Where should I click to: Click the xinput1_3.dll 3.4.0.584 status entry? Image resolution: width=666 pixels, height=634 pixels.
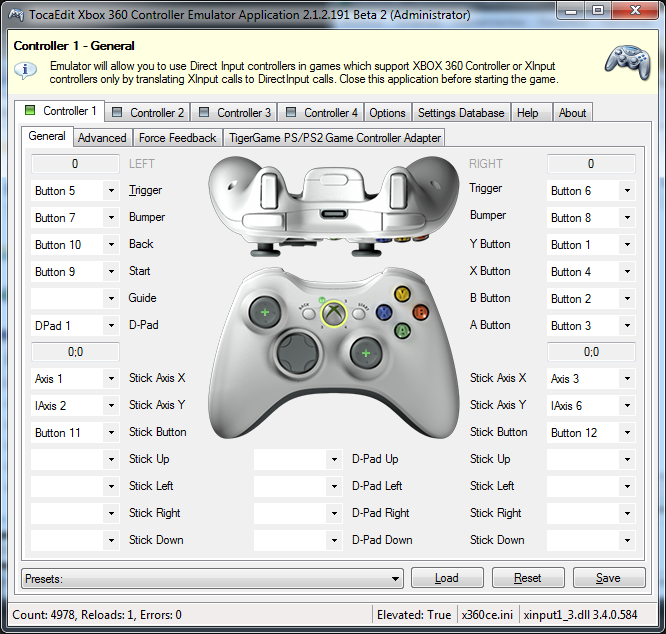[581, 615]
